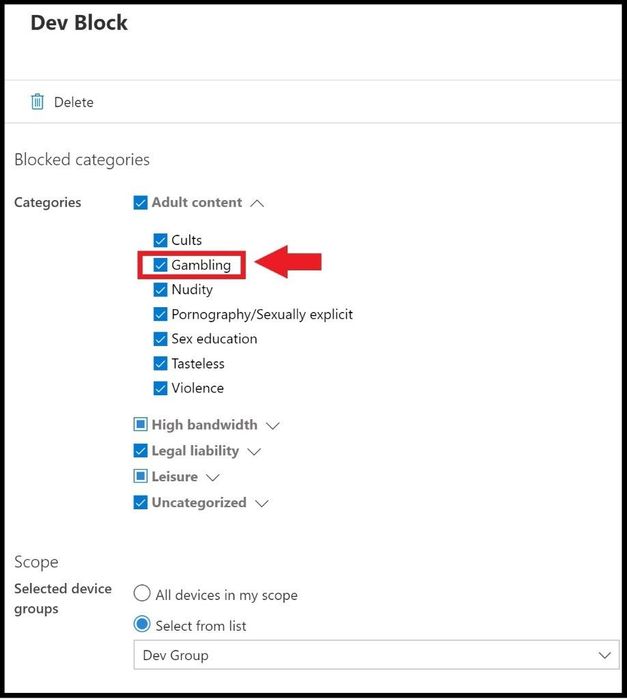Toggle the Gambling checkbox

point(160,265)
